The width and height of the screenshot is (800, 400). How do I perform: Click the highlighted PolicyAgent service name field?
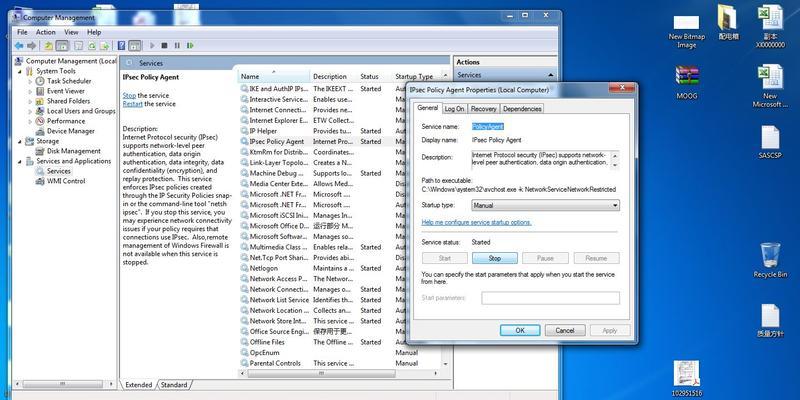(488, 126)
